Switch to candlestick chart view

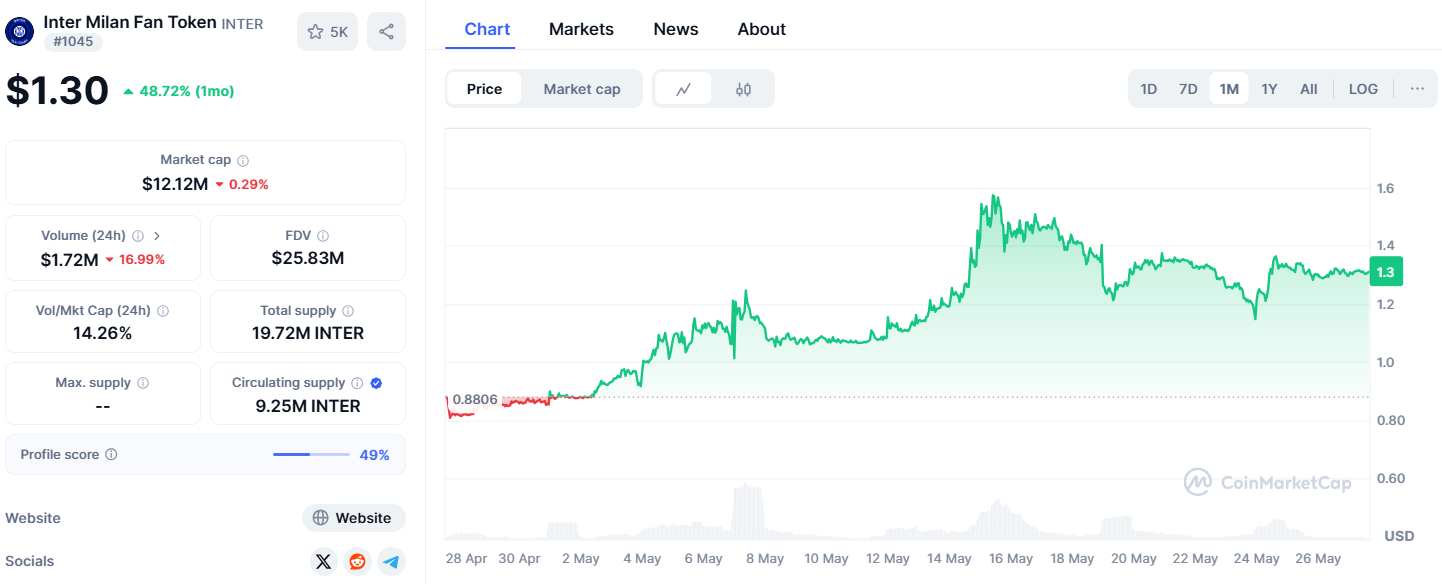click(743, 89)
